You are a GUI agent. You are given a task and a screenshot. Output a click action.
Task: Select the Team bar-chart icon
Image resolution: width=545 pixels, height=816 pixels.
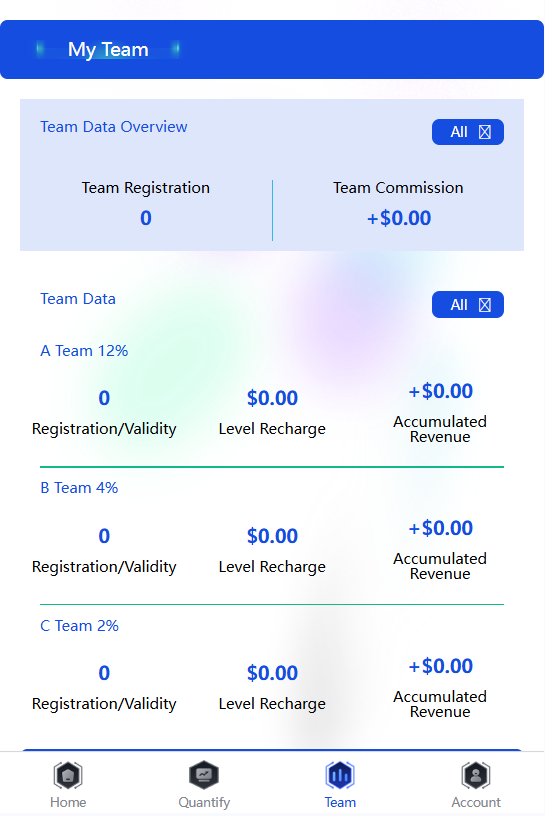point(340,775)
